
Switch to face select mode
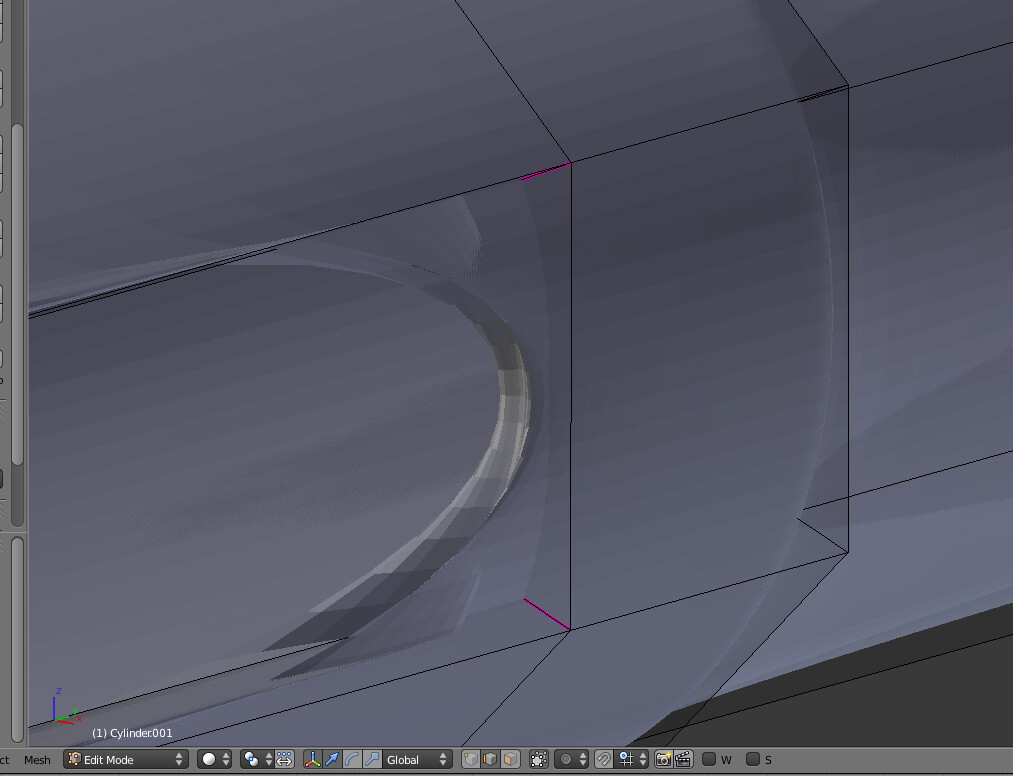[510, 759]
